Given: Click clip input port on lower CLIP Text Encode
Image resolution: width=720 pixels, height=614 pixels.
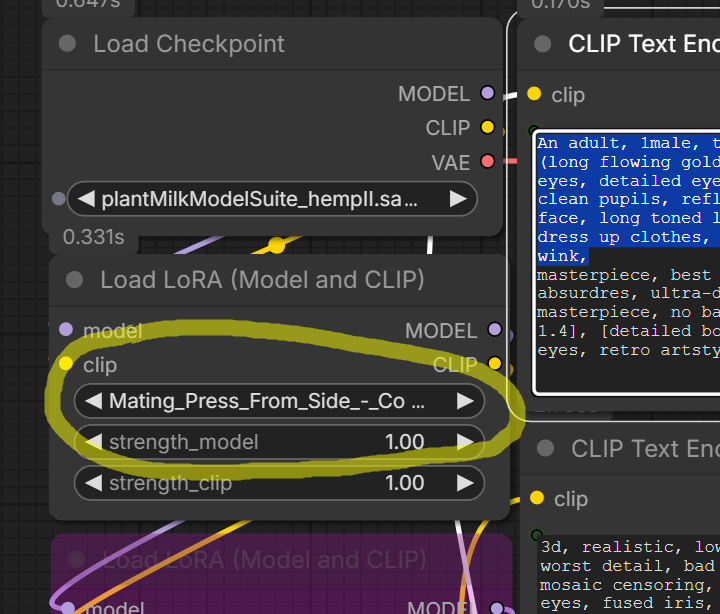Looking at the screenshot, I should tap(537, 498).
